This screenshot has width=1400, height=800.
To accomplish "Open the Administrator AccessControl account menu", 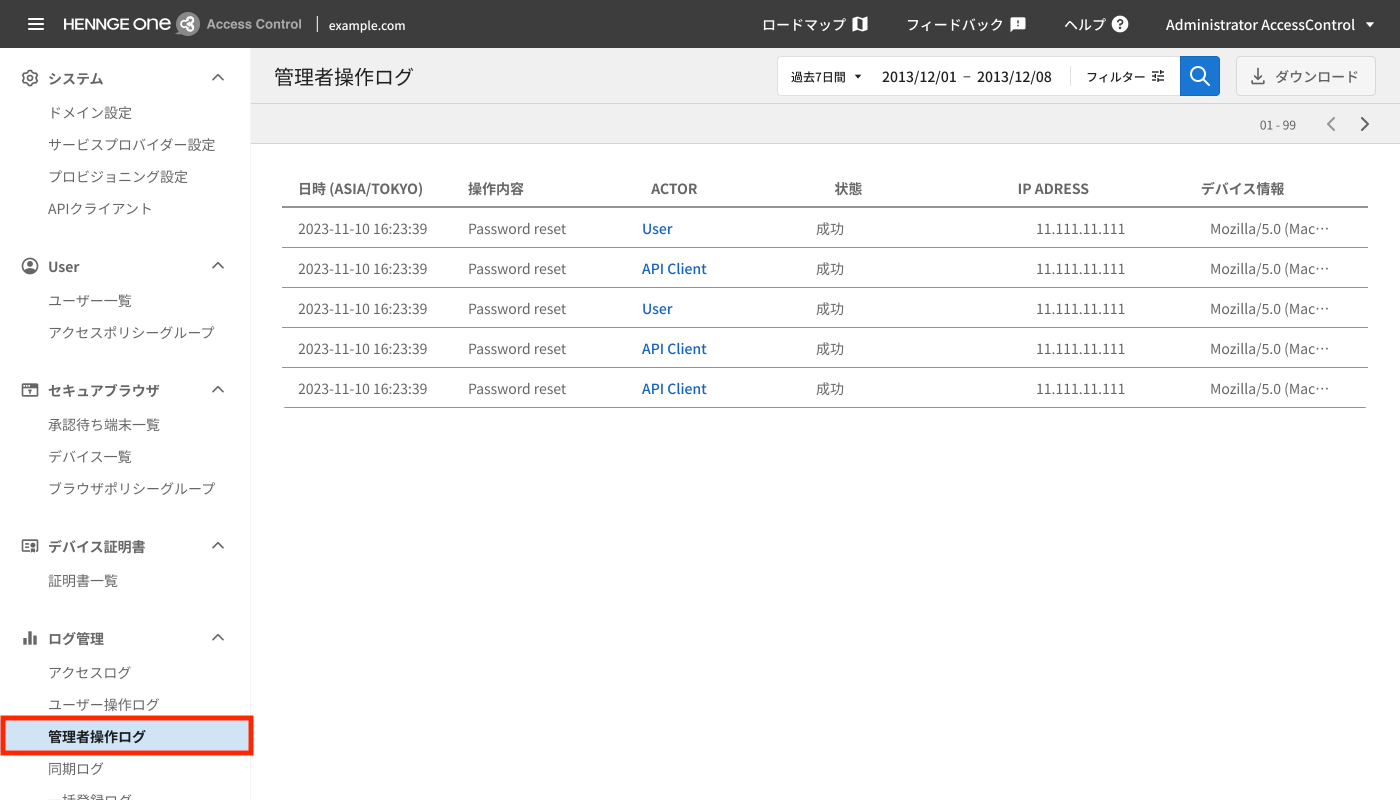I will tap(1270, 24).
